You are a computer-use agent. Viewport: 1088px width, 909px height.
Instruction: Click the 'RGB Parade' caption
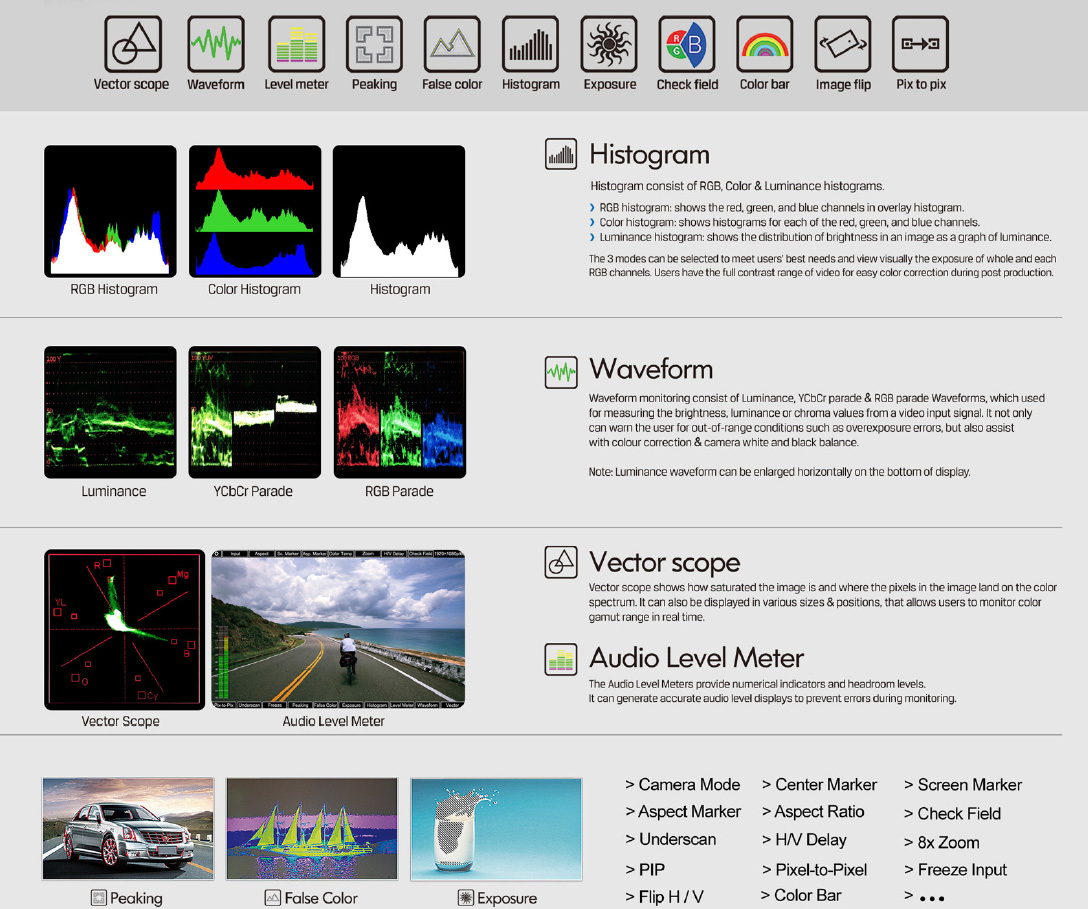399,491
